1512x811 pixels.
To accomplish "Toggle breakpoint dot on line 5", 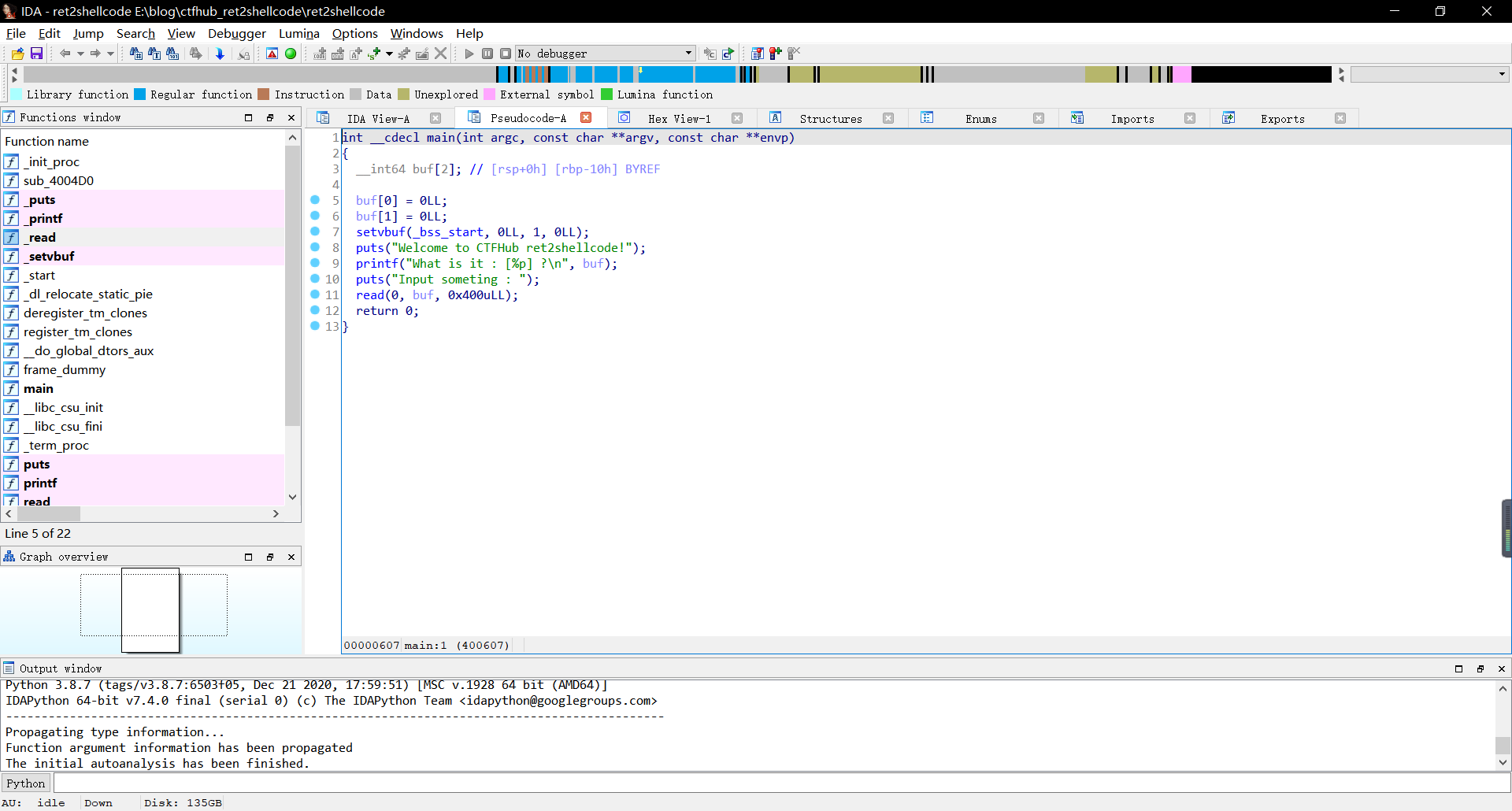I will [x=315, y=200].
